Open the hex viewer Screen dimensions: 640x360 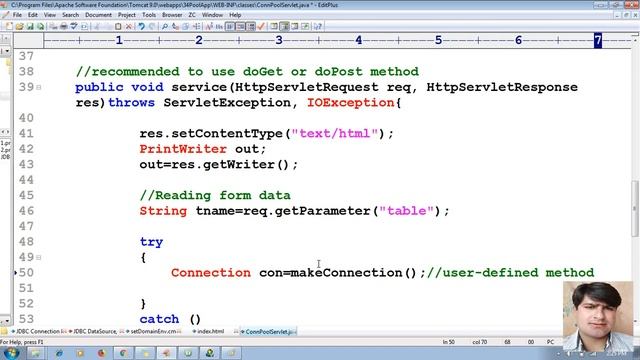point(219,26)
